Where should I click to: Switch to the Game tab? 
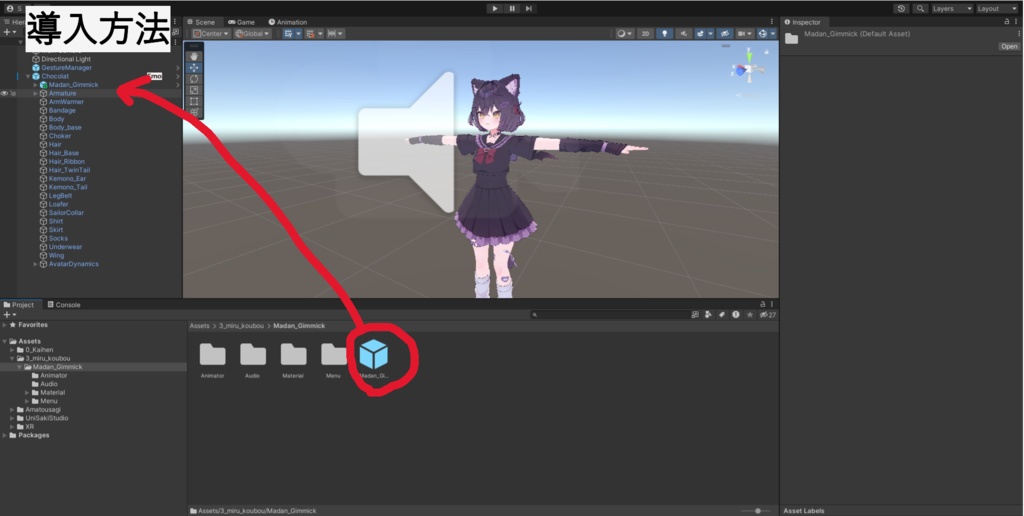241,22
